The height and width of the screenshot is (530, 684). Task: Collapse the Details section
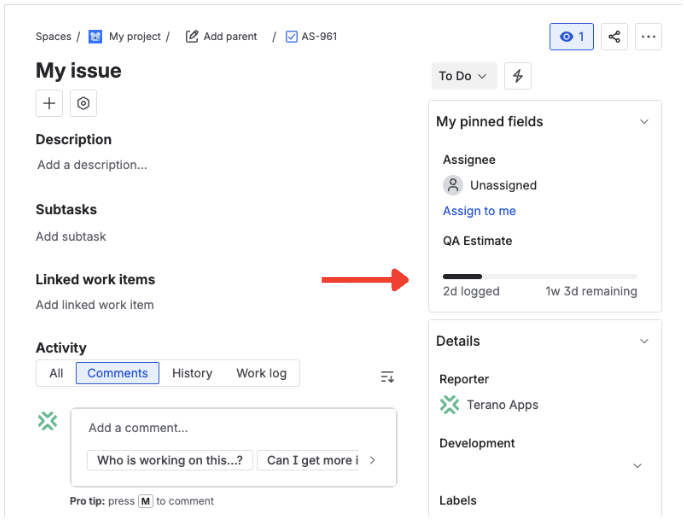(x=644, y=341)
